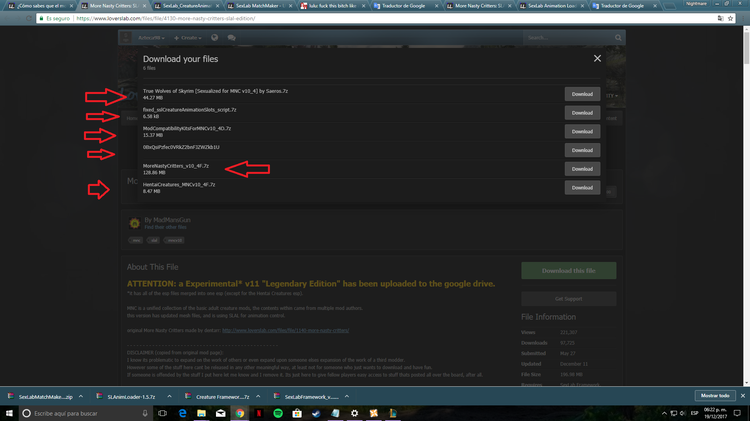Image resolution: width=750 pixels, height=421 pixels.
Task: Download MoreNastyCritters_v10_4F.7z
Action: (582, 169)
